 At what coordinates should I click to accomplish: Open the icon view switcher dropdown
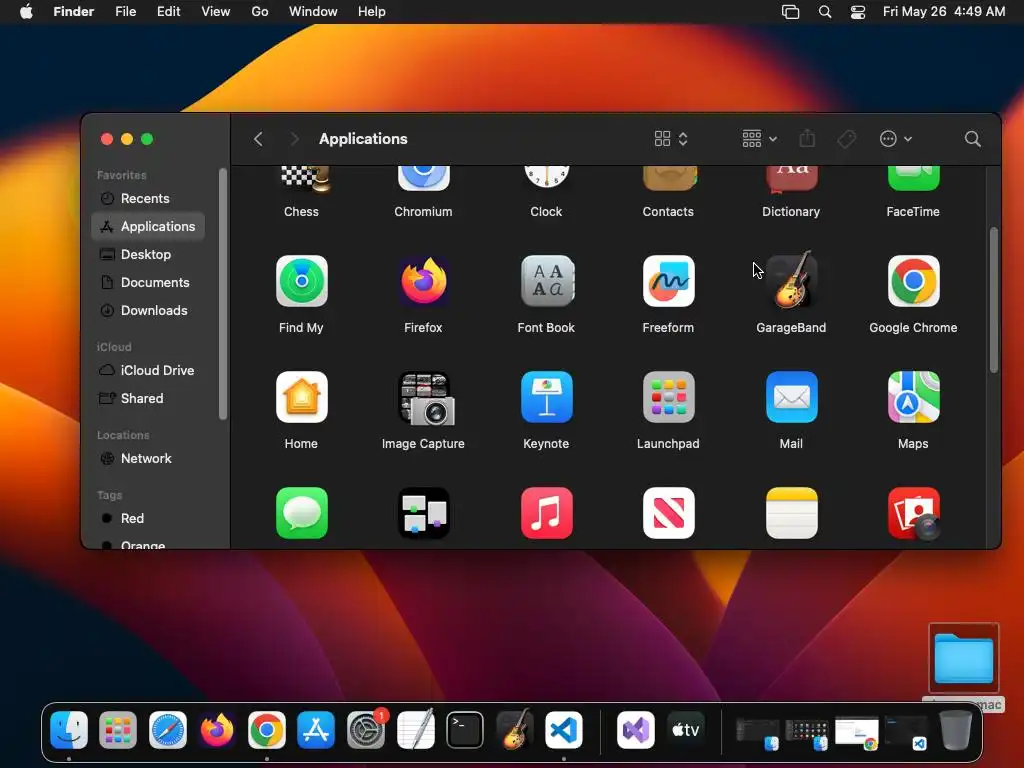pyautogui.click(x=671, y=139)
